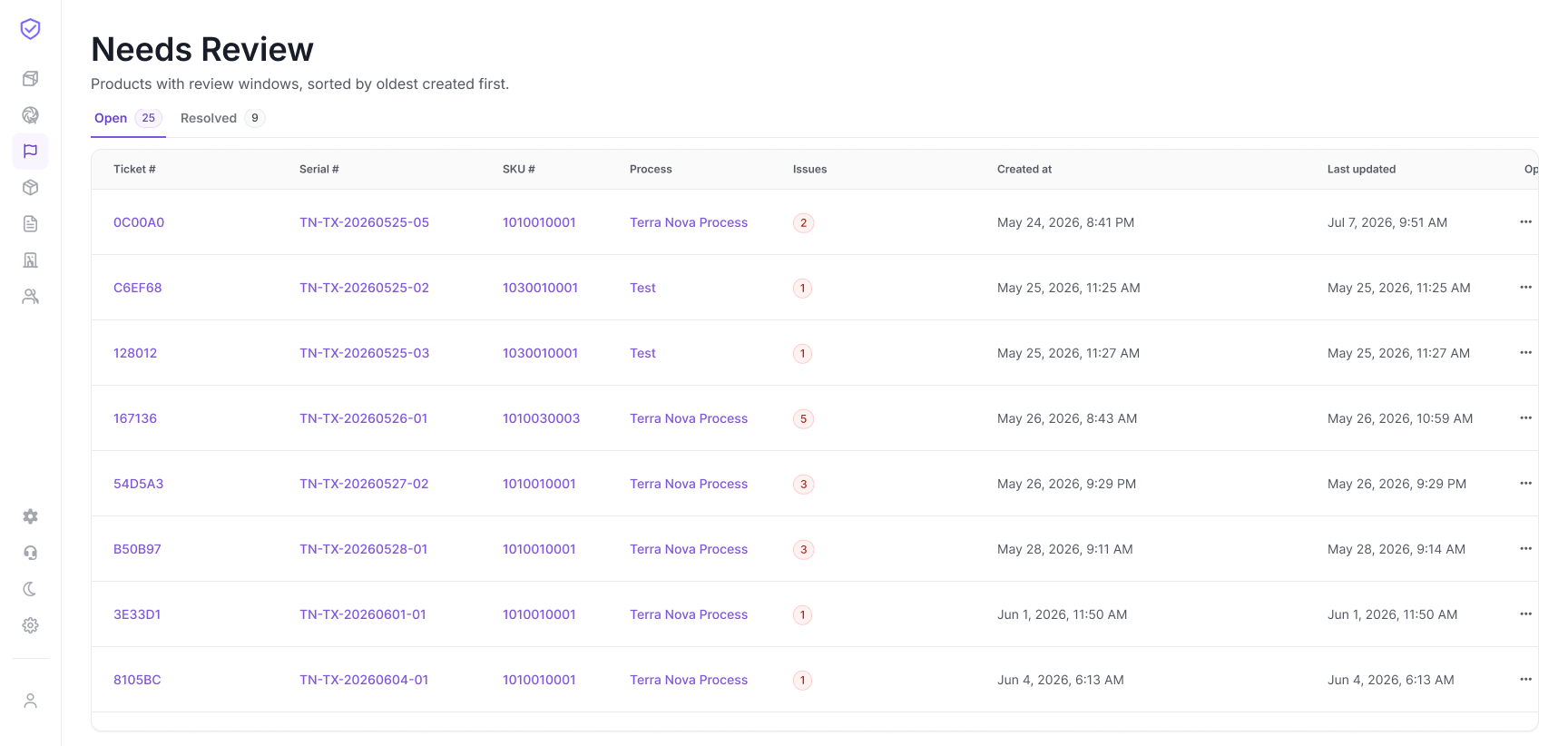Open the outlined settings cog icon

tap(30, 625)
